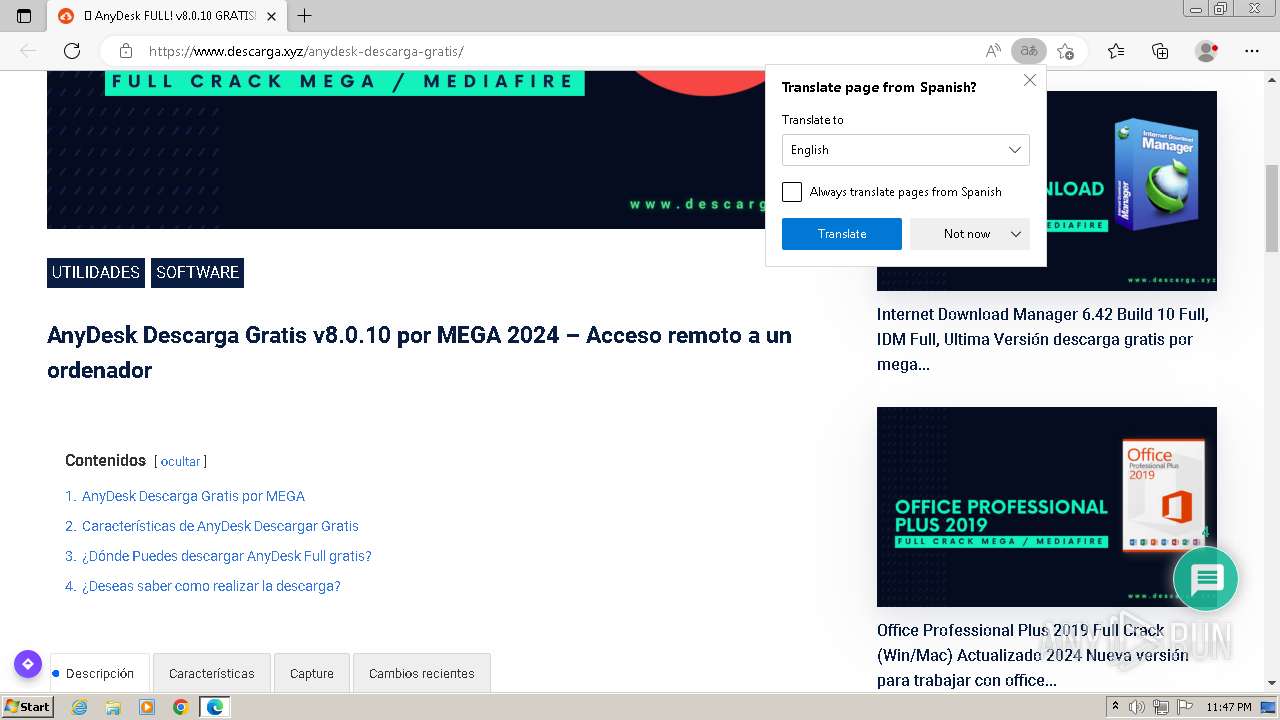Viewport: 1280px width, 720px height.
Task: Open the UTILIDADES category tag
Action: [x=96, y=273]
